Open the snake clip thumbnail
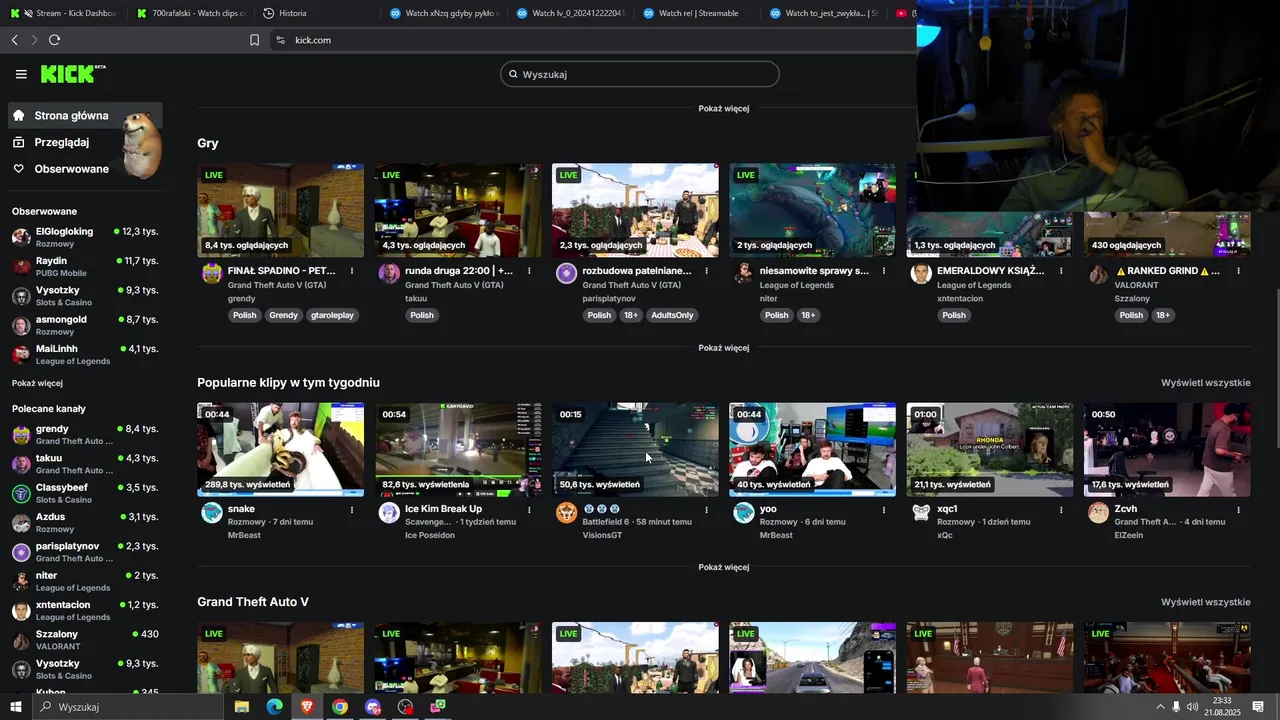This screenshot has width=1280, height=720. [281, 450]
